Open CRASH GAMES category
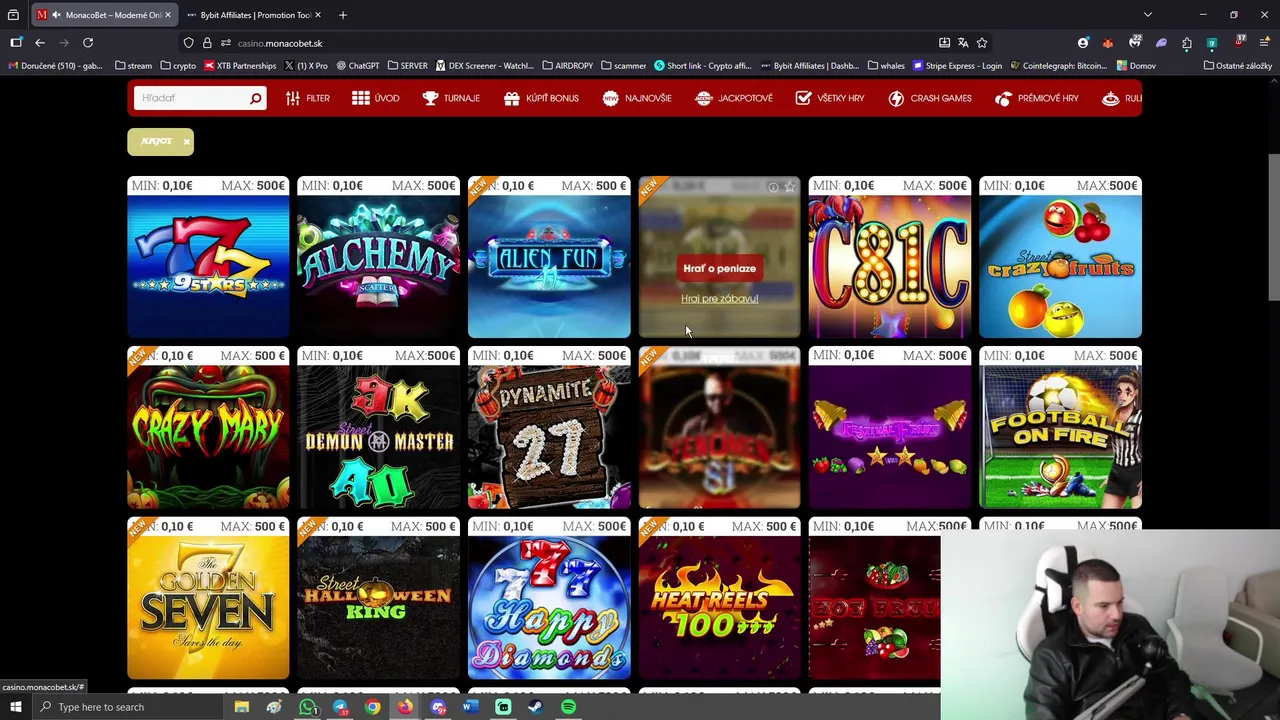The height and width of the screenshot is (720, 1280). (x=930, y=98)
